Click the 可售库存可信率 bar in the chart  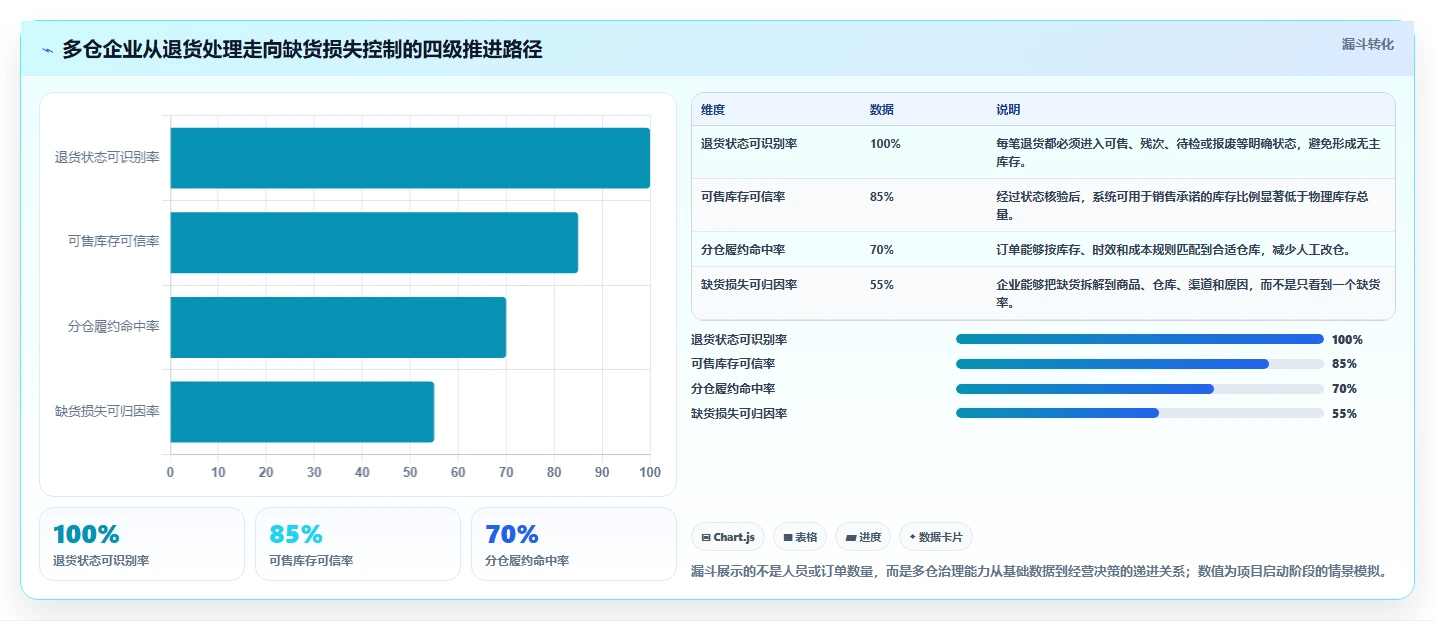[x=374, y=242]
